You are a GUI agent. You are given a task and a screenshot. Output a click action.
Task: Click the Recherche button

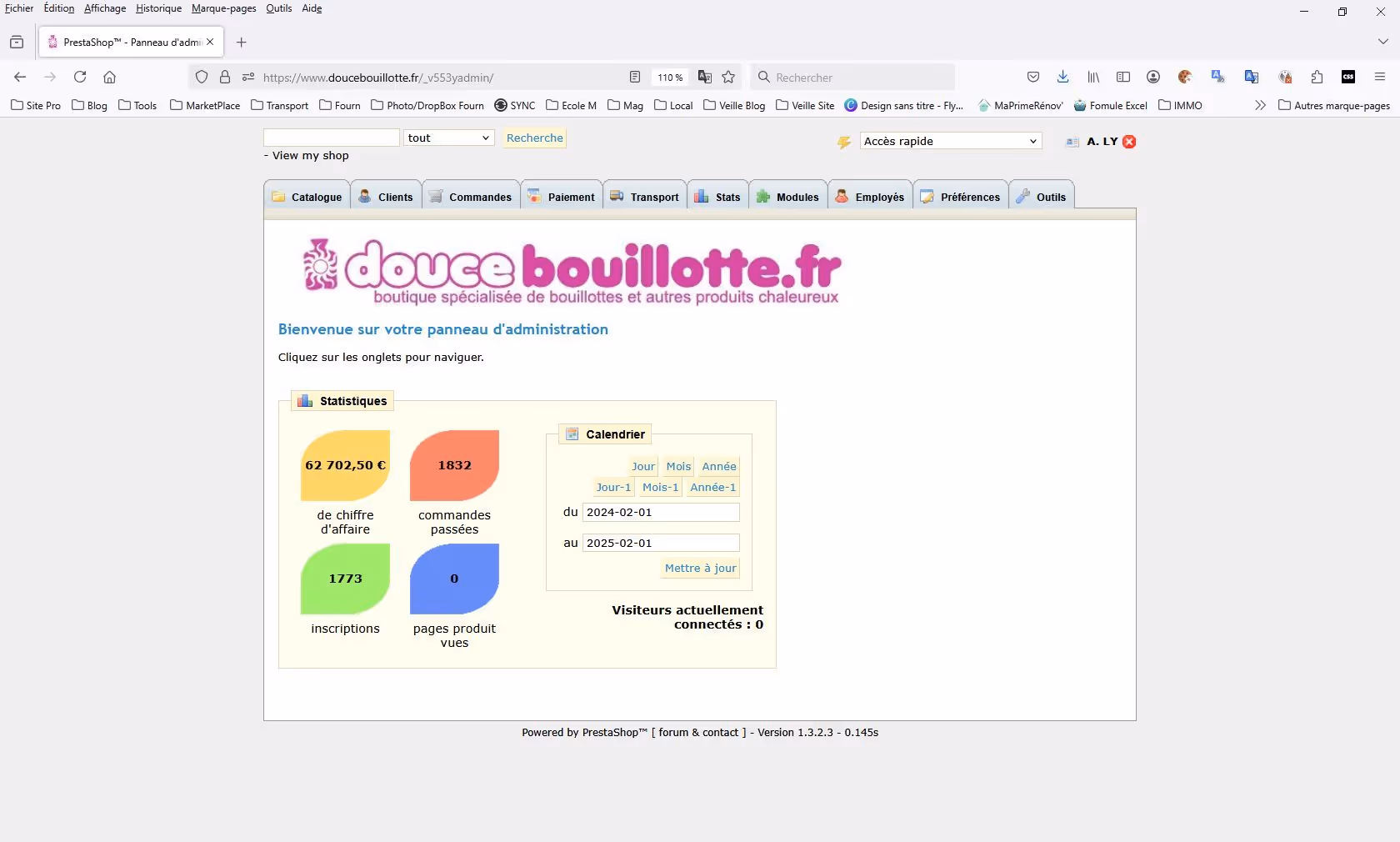click(534, 138)
